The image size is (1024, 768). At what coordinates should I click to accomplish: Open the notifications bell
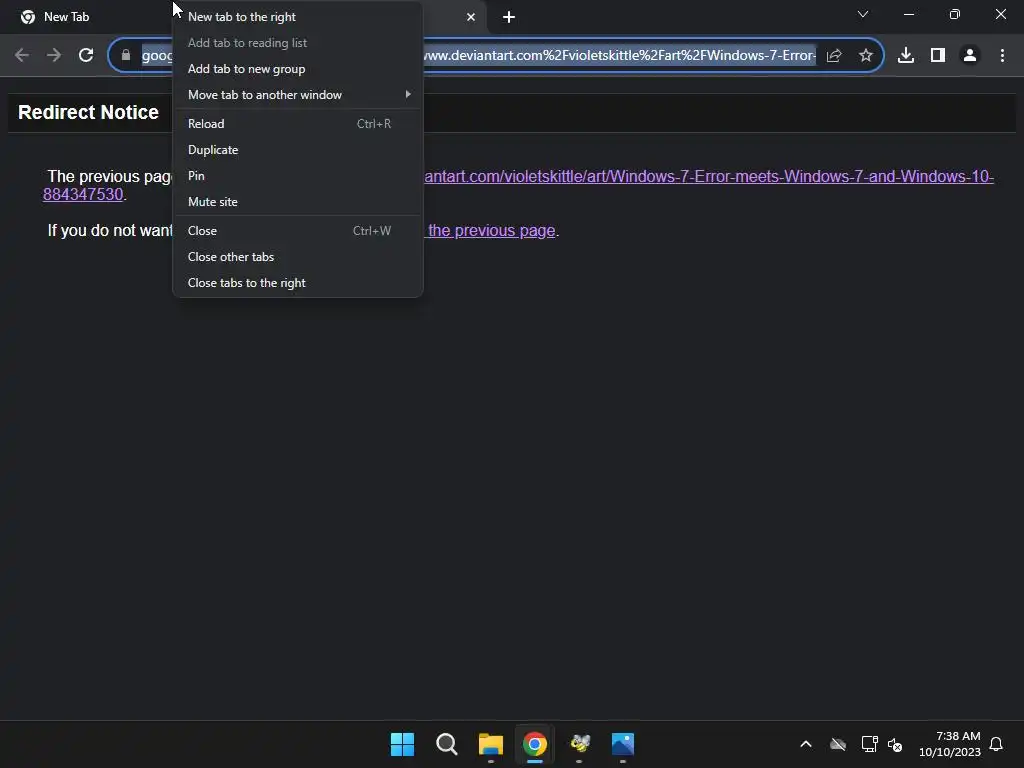coord(996,744)
